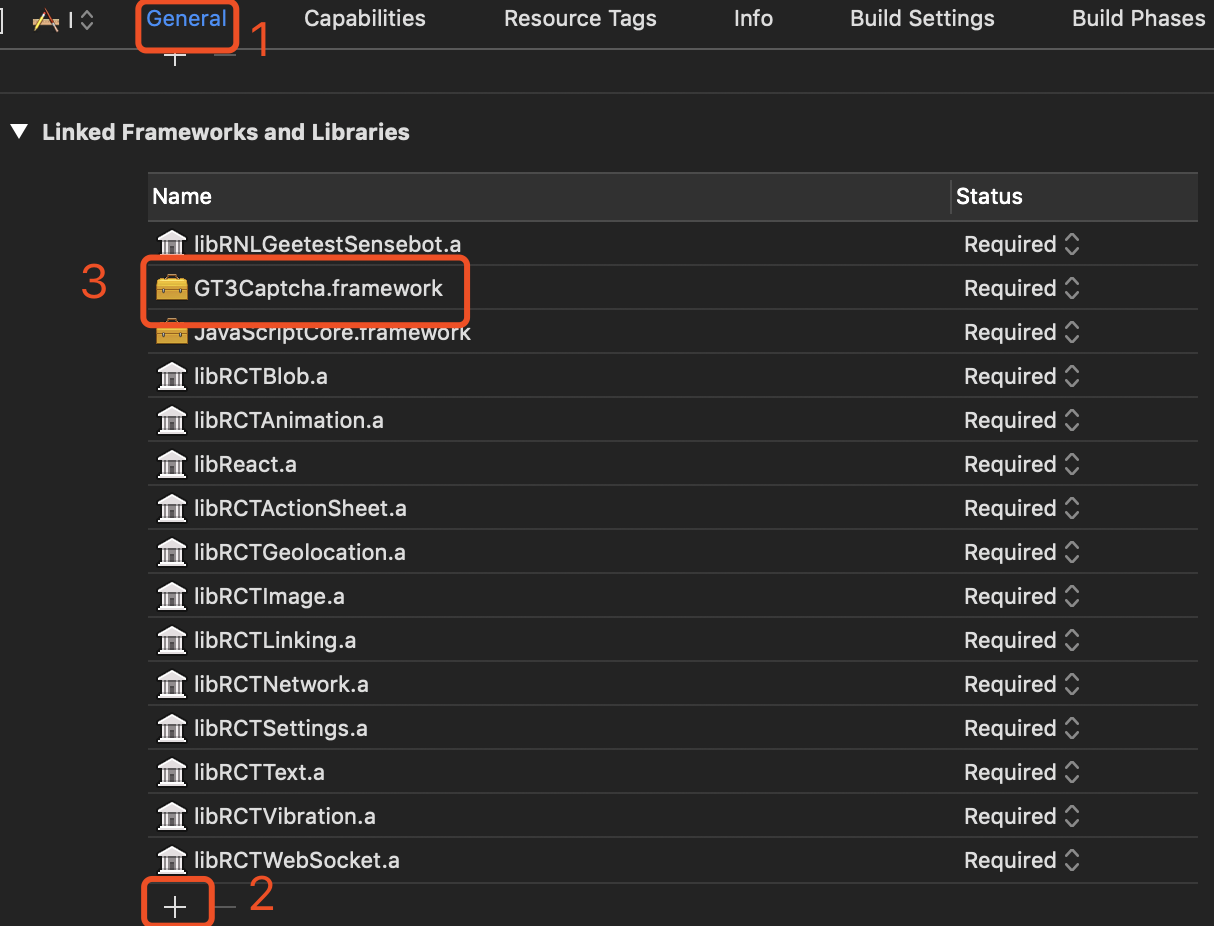This screenshot has height=926, width=1214.
Task: Open the target selector popup with app icon
Action: click(x=63, y=20)
